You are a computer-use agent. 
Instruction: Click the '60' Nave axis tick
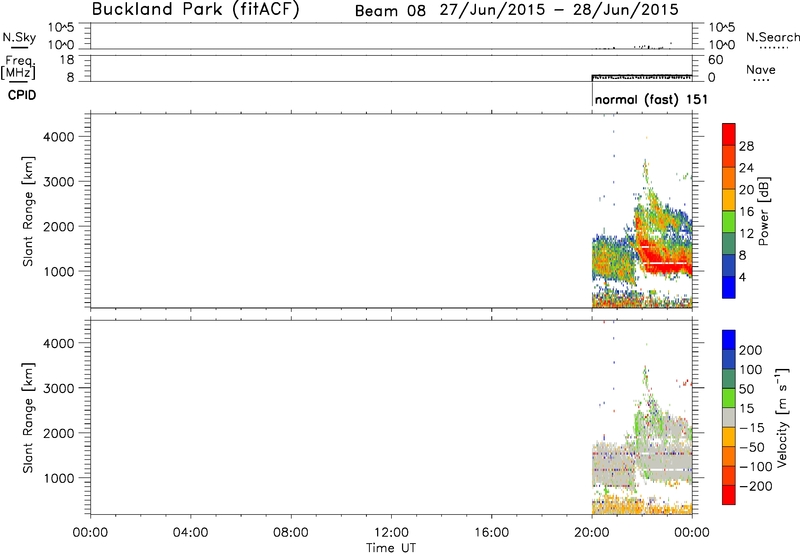pyautogui.click(x=716, y=60)
